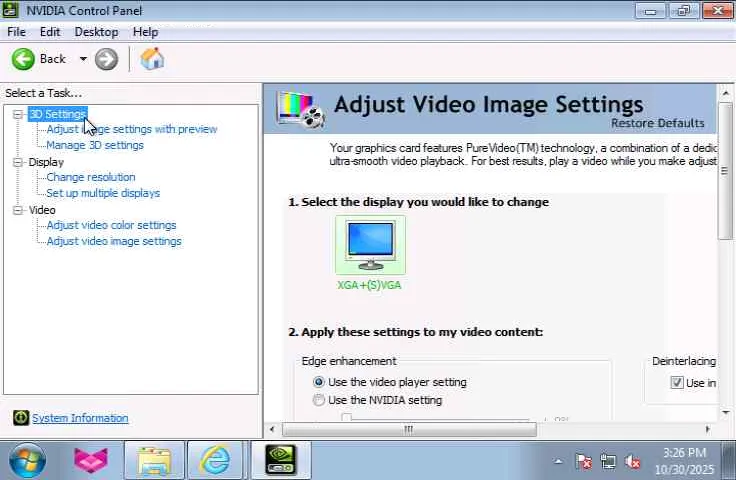Screen dimensions: 736x480
Task: Click the vertical scrollbar up arrow
Action: [x=725, y=93]
